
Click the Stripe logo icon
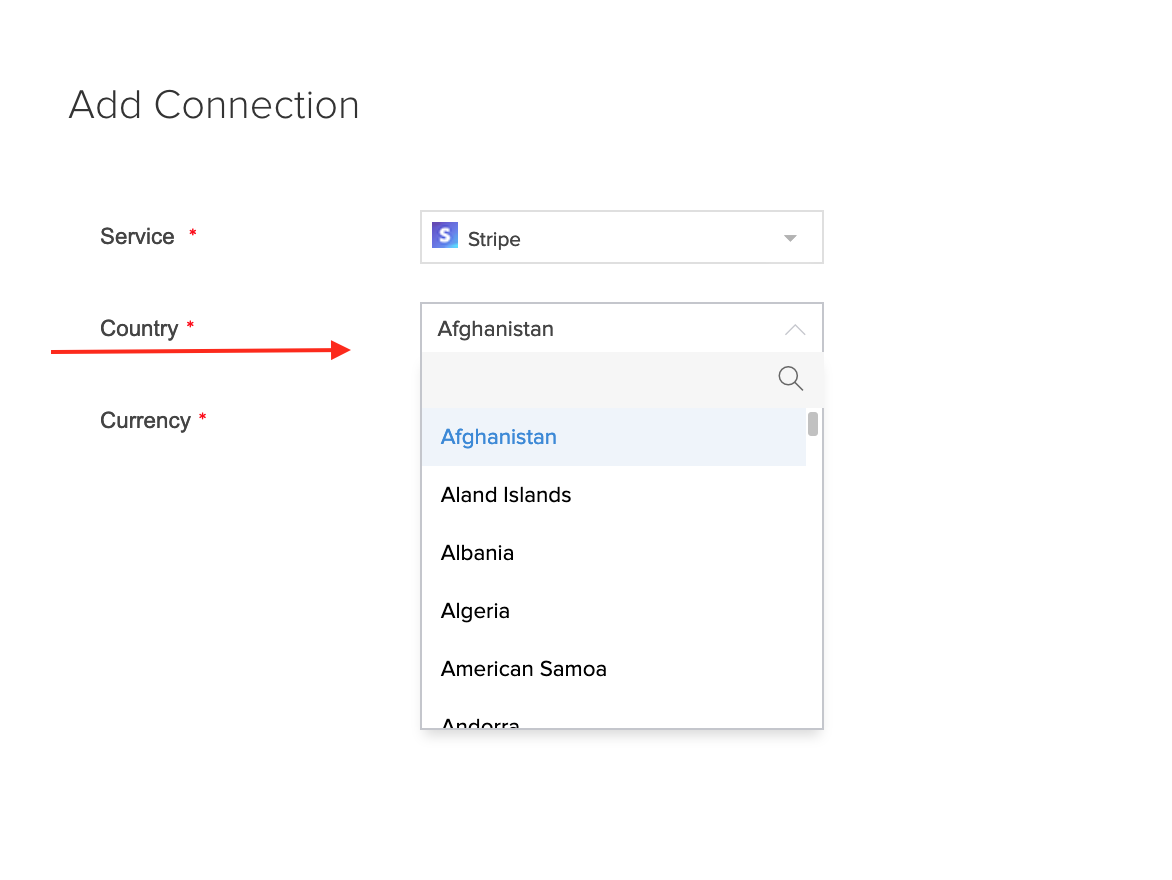click(445, 236)
